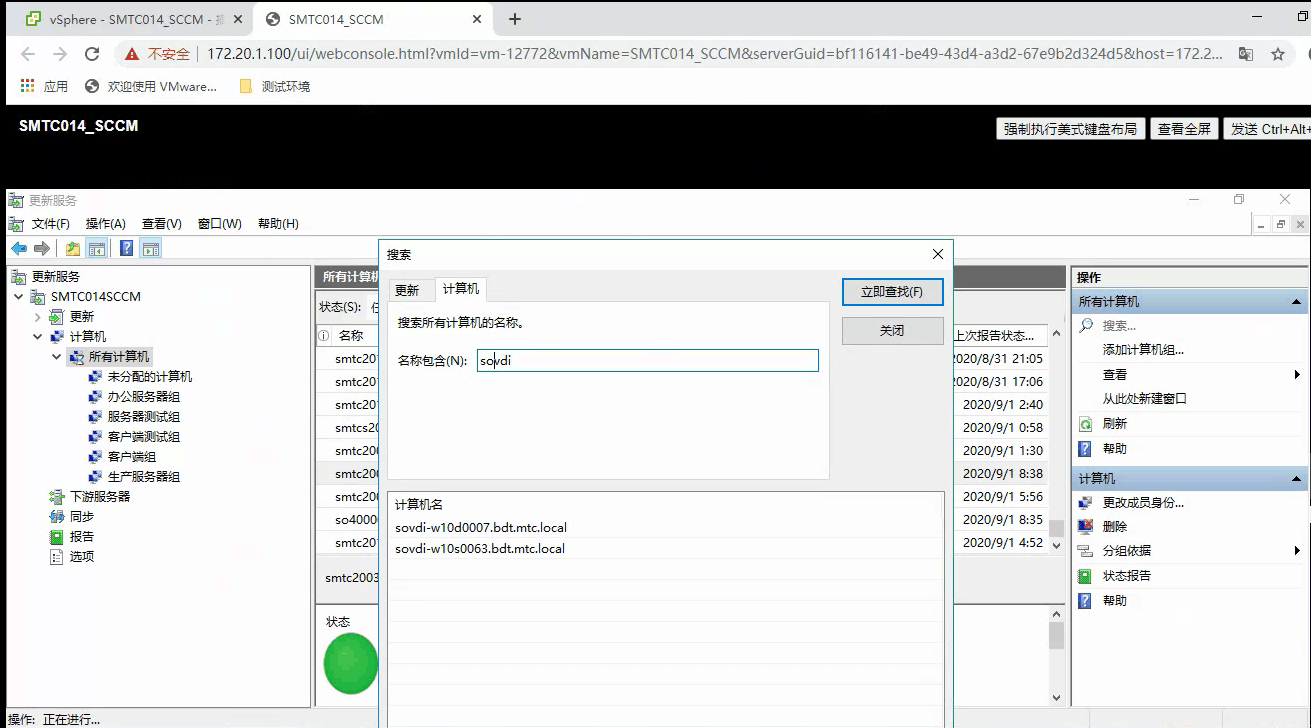This screenshot has width=1311, height=728.
Task: Click the MMC back arrow toolbar icon
Action: tap(19, 249)
